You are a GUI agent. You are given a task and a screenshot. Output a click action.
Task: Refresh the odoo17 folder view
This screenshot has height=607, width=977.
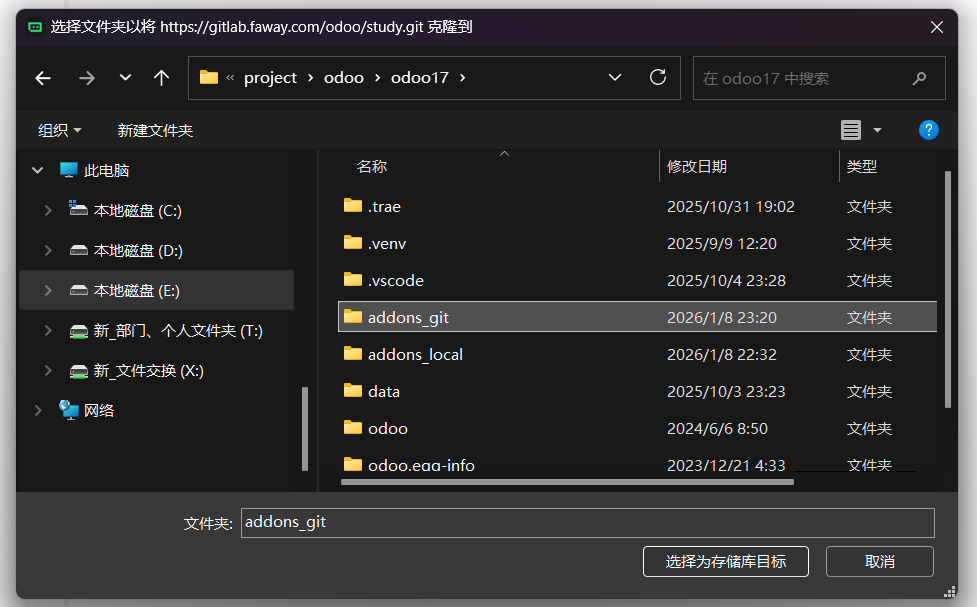tap(657, 78)
